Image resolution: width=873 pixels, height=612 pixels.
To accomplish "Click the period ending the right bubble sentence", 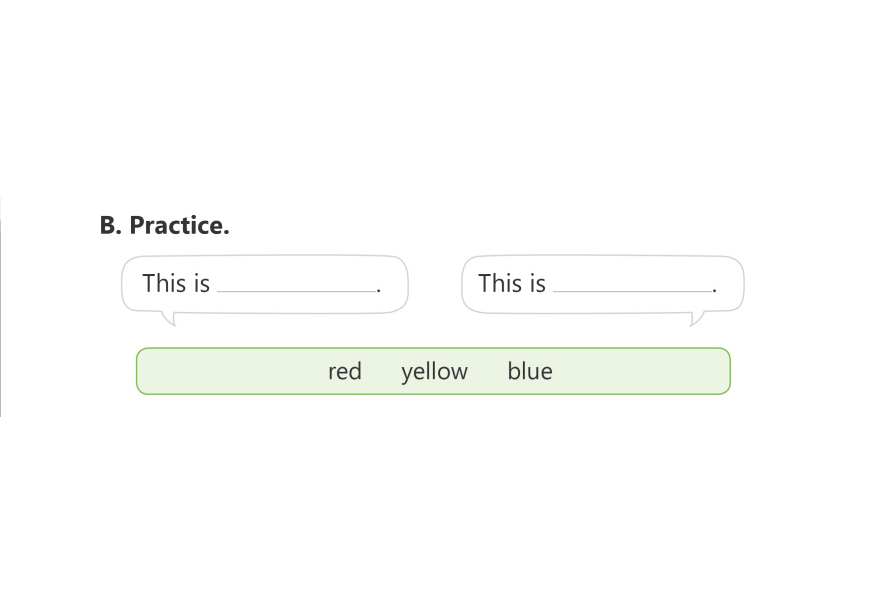I will point(714,290).
